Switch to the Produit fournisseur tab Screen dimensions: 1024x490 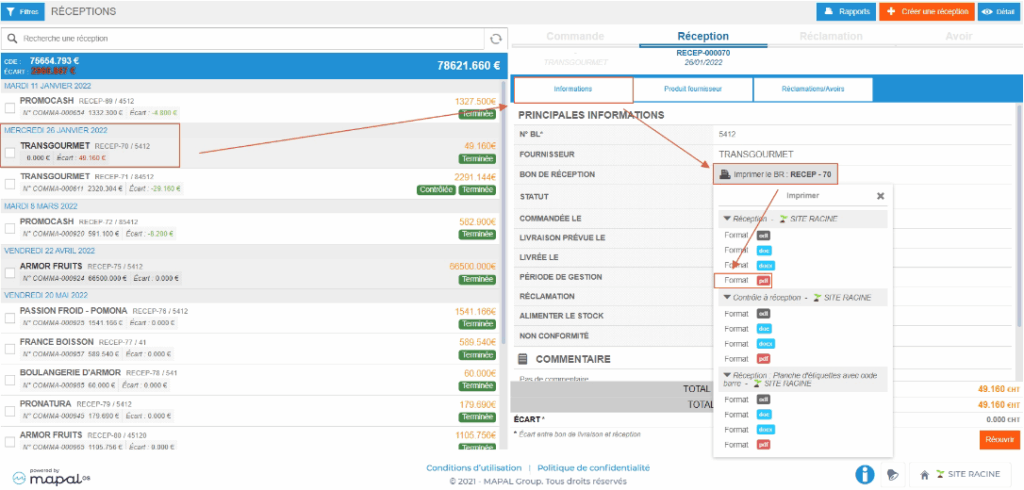pos(693,89)
